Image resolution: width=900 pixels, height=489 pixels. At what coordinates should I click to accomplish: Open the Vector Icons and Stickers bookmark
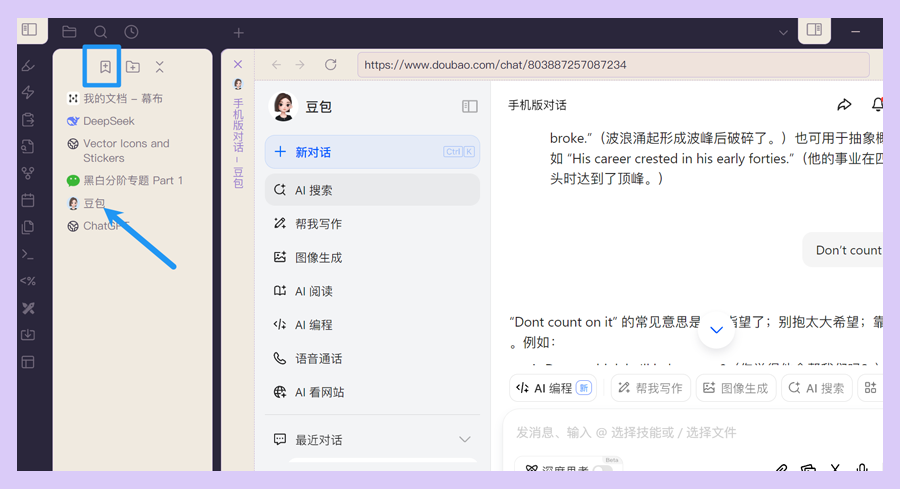click(119, 151)
